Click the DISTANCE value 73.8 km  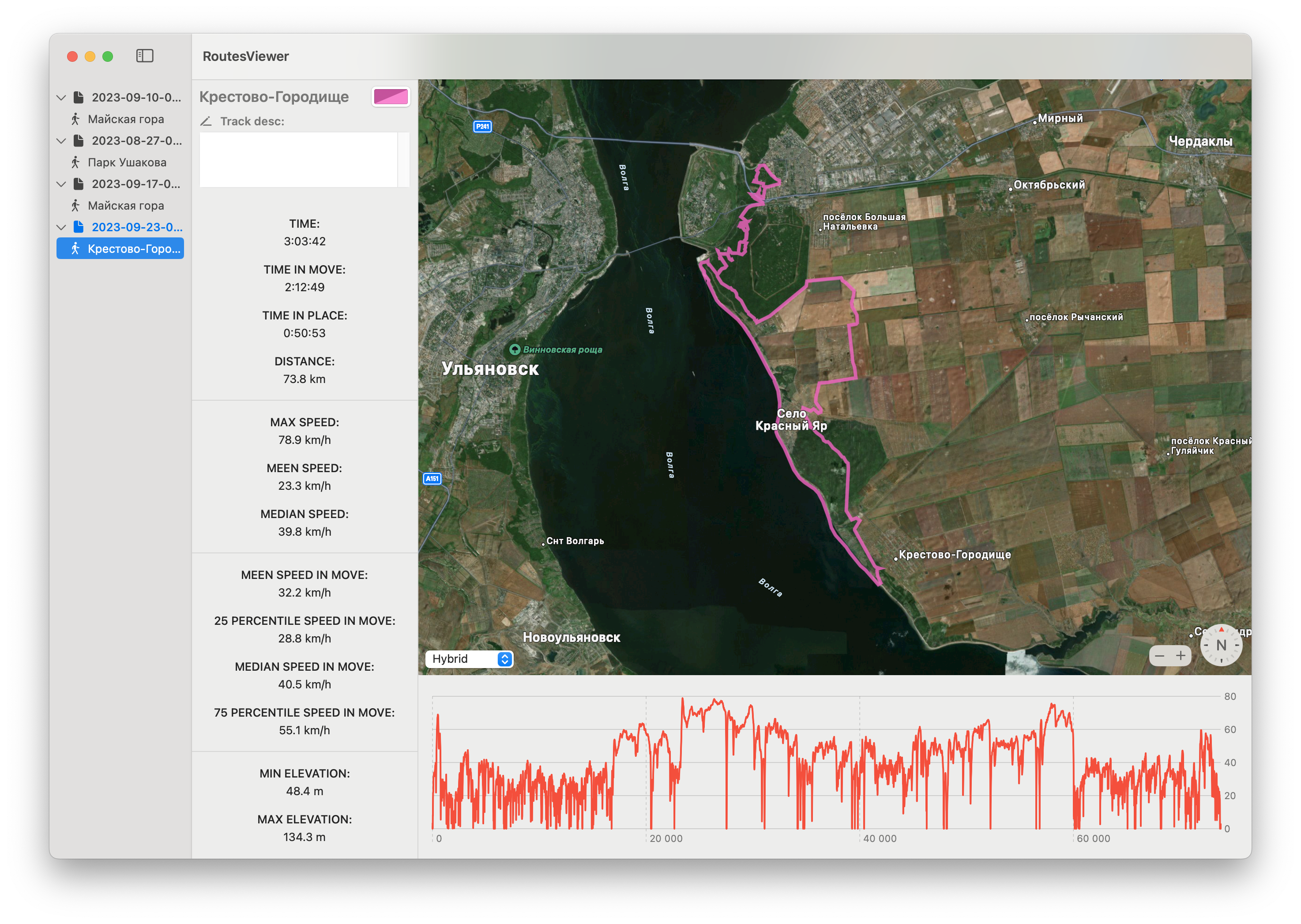[305, 379]
